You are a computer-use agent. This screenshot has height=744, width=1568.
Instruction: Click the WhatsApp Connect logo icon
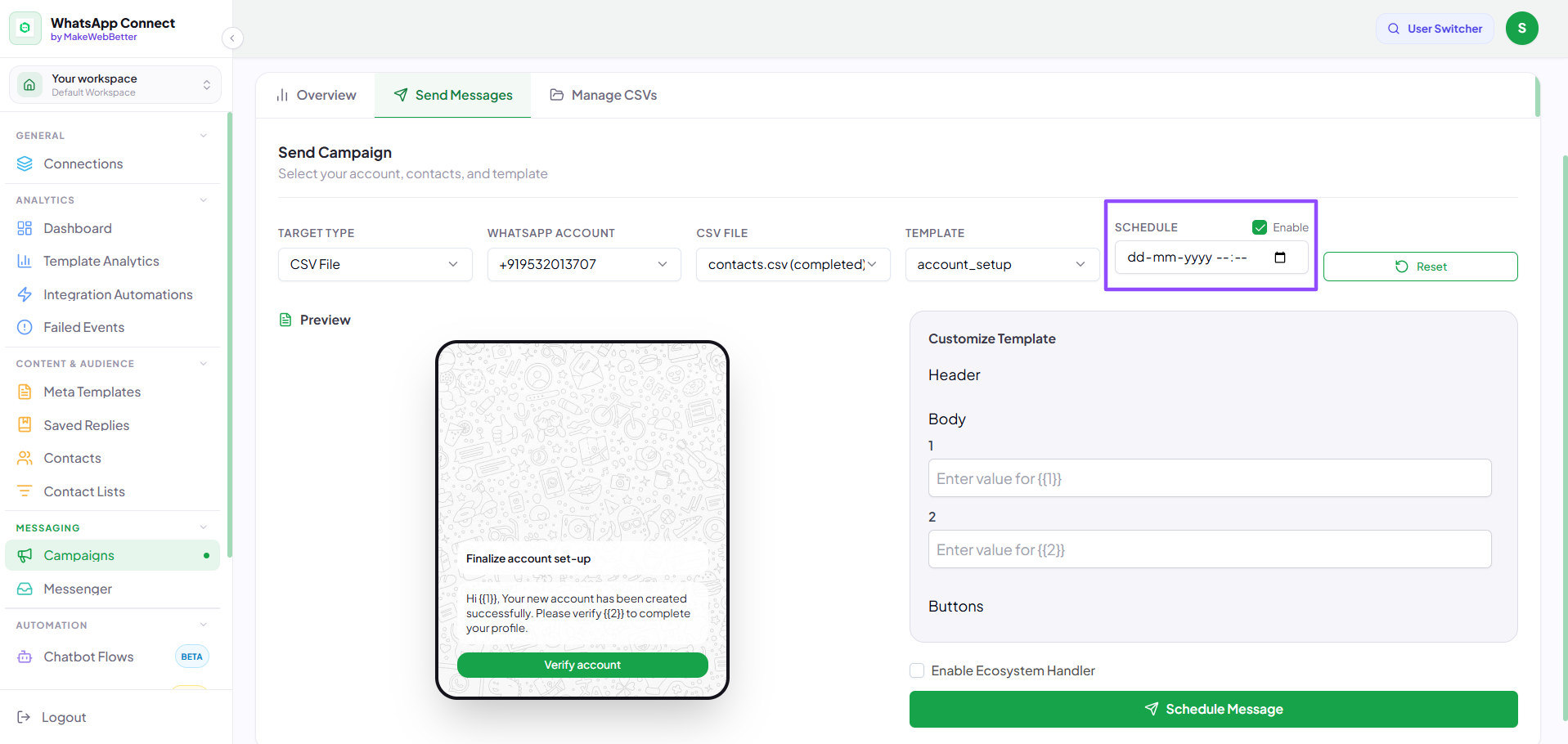(x=25, y=28)
